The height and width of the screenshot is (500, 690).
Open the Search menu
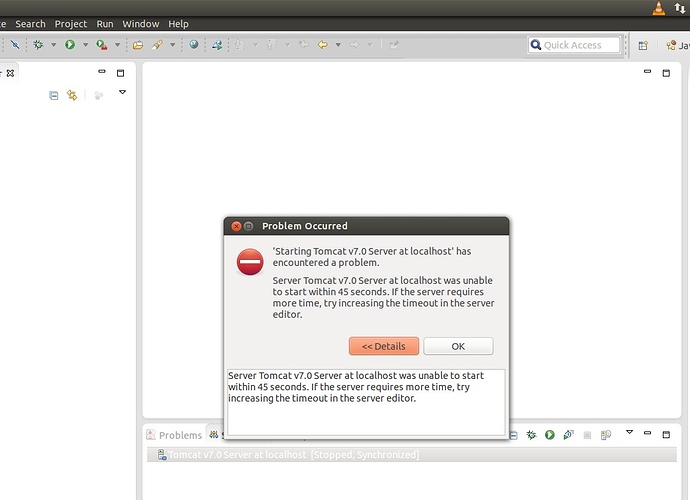click(x=30, y=24)
